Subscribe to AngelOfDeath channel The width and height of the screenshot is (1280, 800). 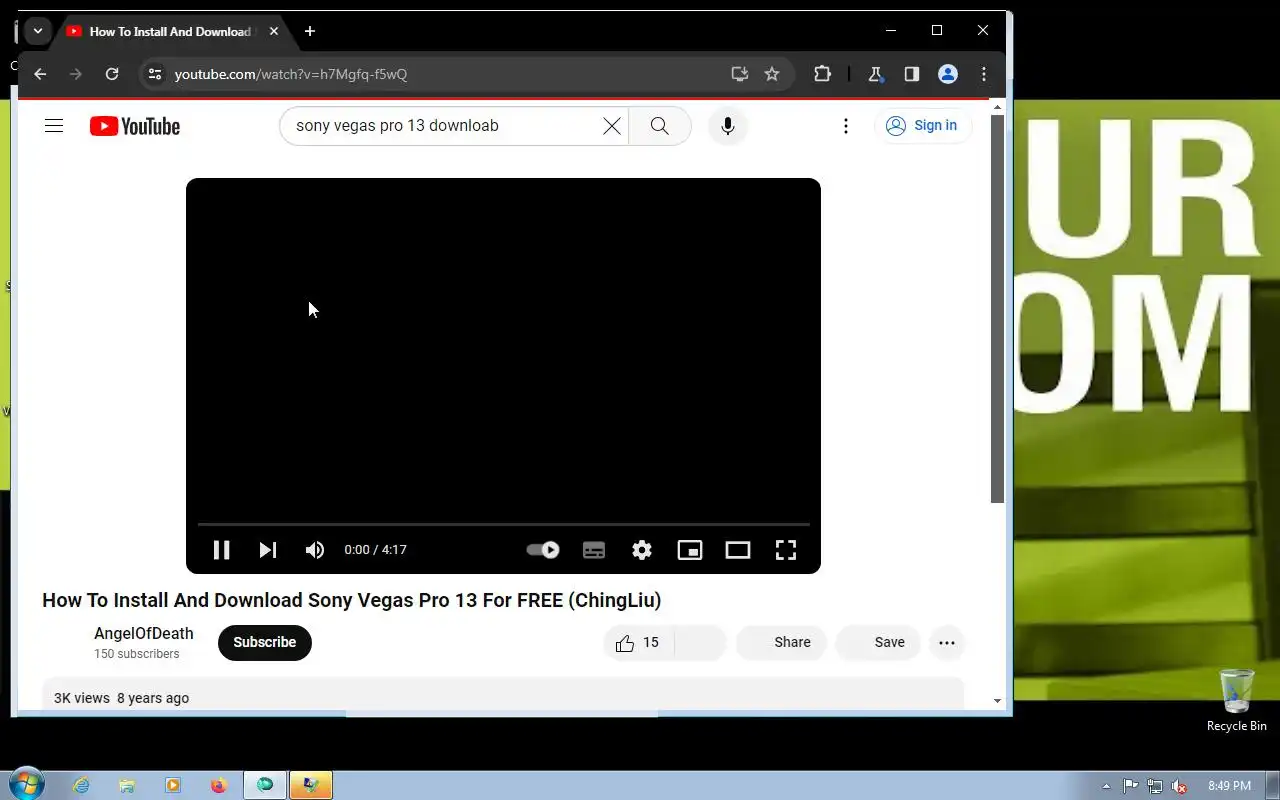pos(265,642)
